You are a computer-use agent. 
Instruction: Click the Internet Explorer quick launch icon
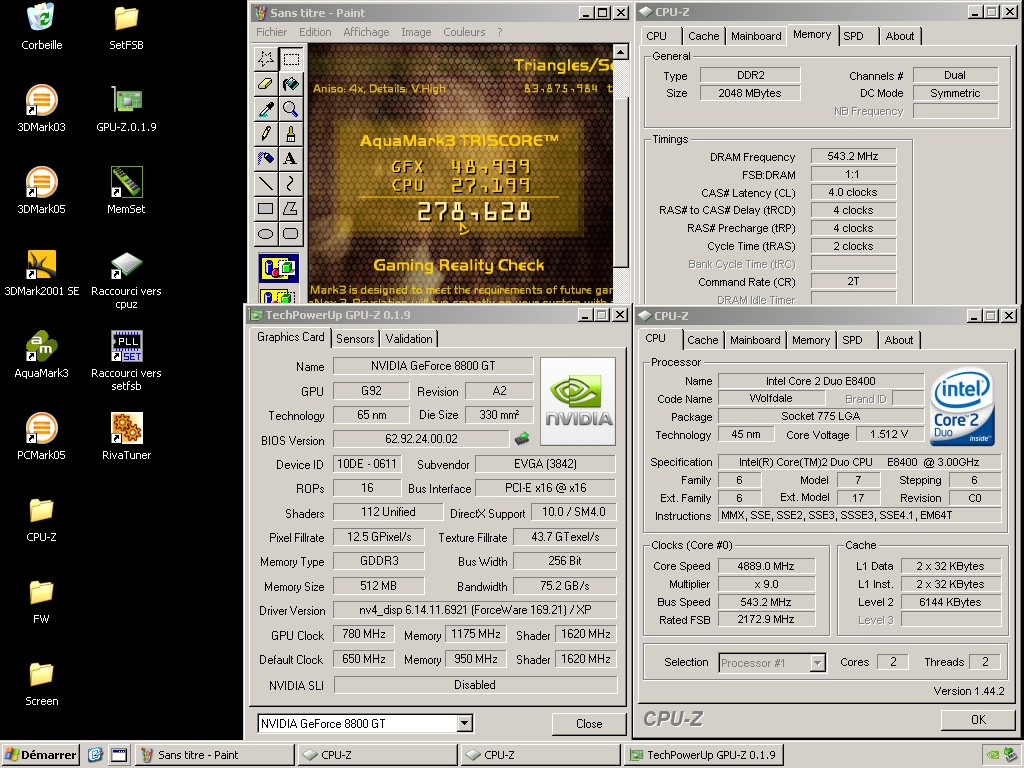95,755
